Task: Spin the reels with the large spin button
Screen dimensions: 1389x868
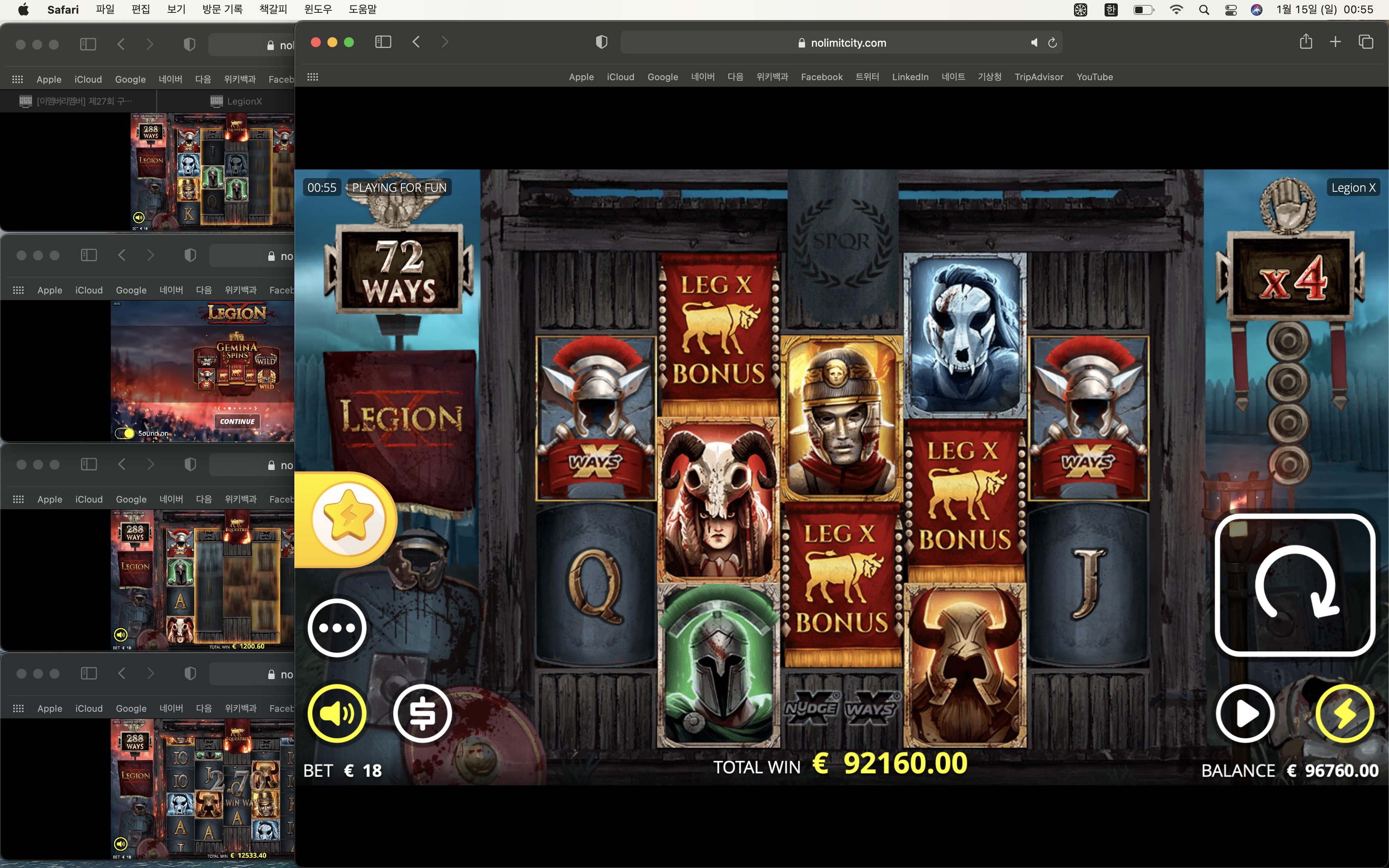Action: click(1295, 585)
